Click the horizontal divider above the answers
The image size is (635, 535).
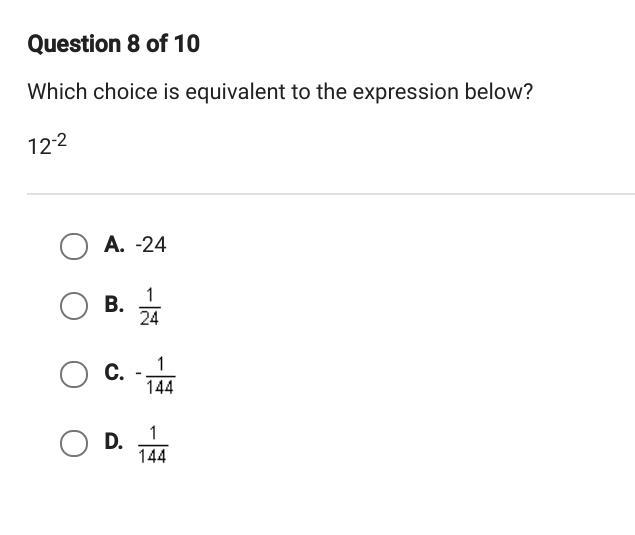[330, 193]
